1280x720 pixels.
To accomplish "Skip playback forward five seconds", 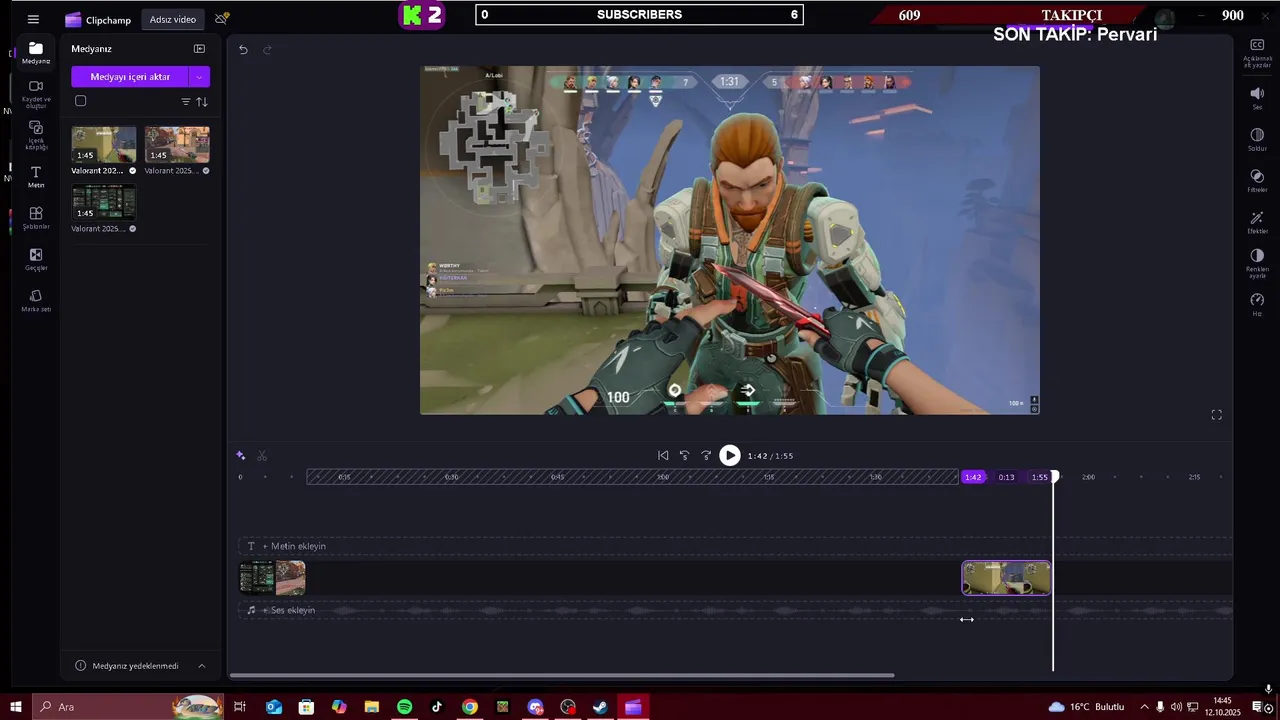I will tap(706, 455).
